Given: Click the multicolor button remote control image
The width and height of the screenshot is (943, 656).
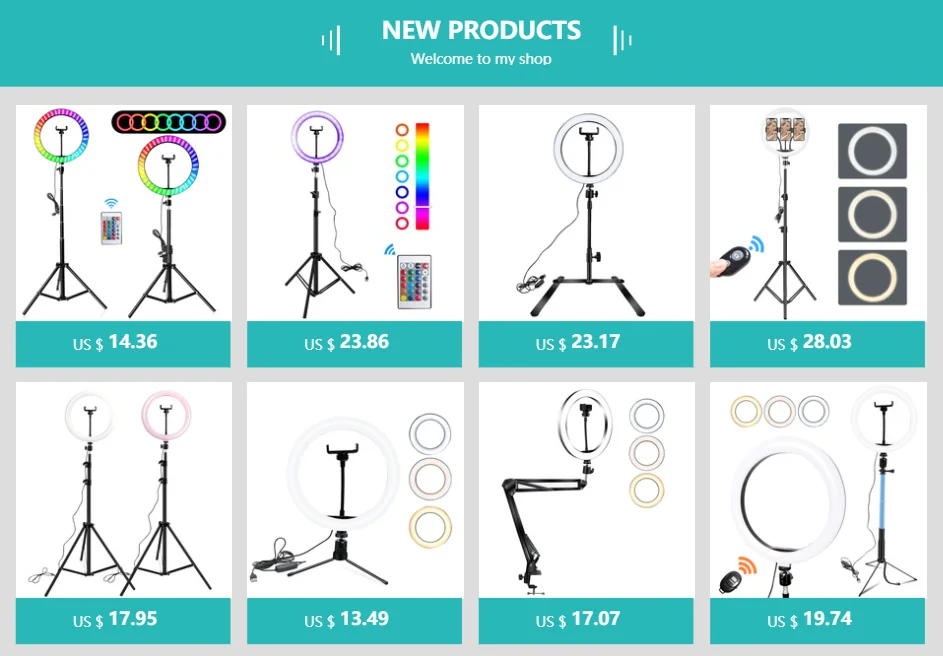Looking at the screenshot, I should tap(414, 281).
